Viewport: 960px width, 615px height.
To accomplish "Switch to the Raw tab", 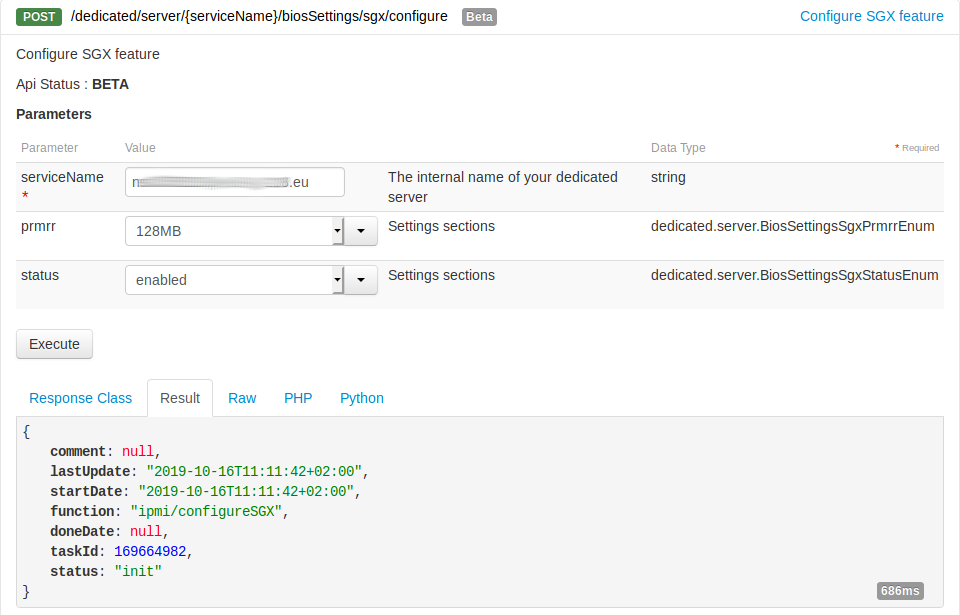I will [x=242, y=398].
